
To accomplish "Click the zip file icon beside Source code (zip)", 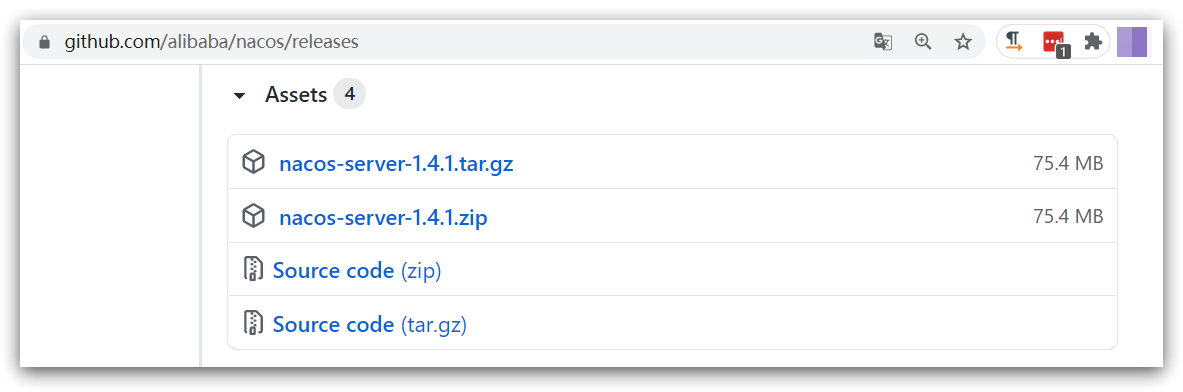I will 254,269.
